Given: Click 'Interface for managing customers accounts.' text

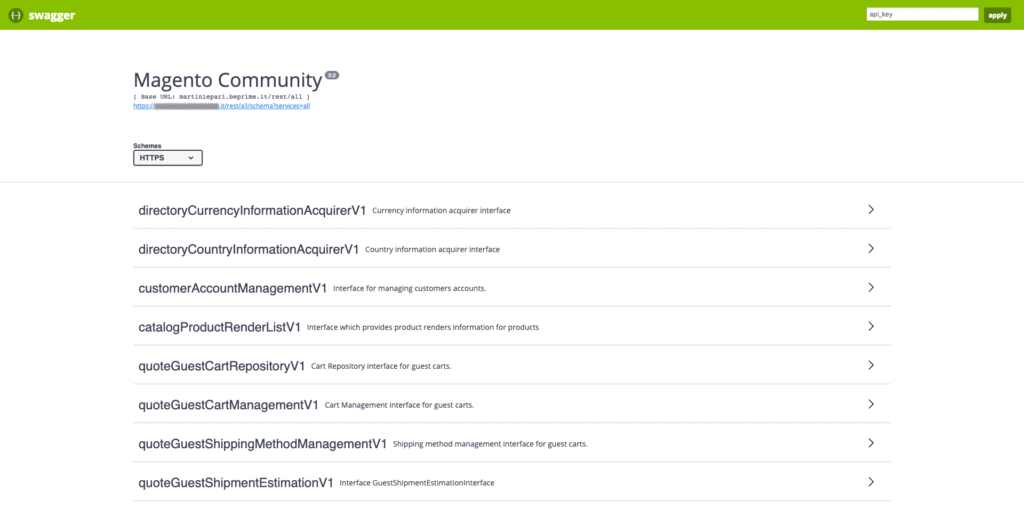Looking at the screenshot, I should [409, 288].
